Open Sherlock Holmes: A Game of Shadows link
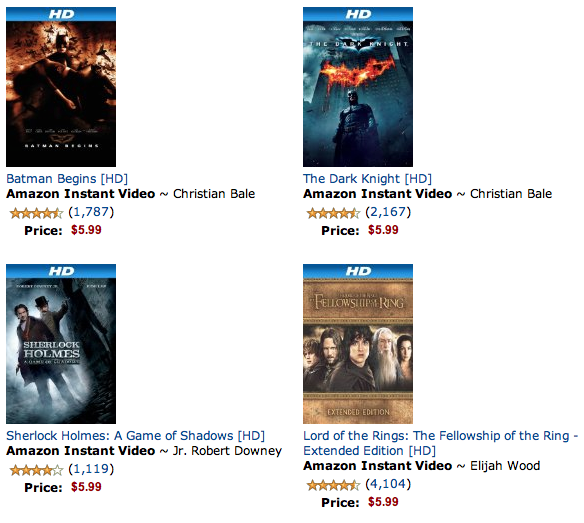 click(136, 436)
